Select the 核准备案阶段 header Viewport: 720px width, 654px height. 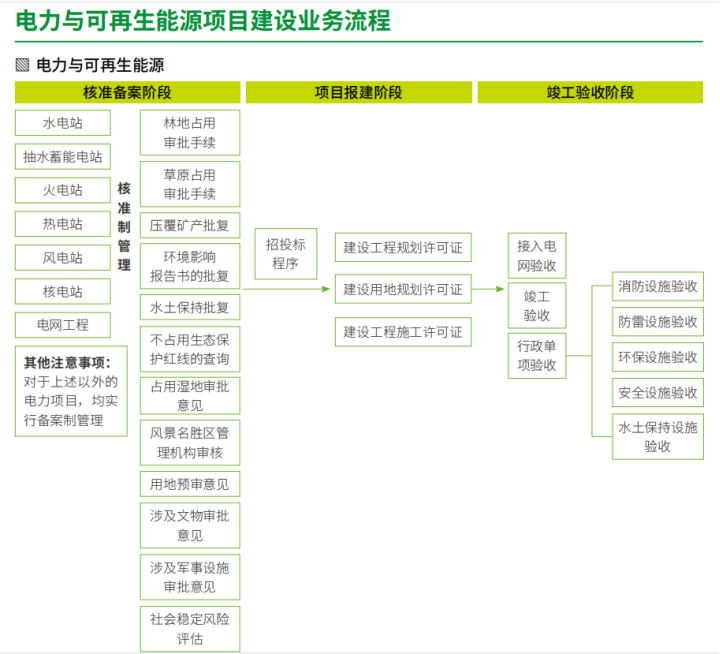pos(127,93)
